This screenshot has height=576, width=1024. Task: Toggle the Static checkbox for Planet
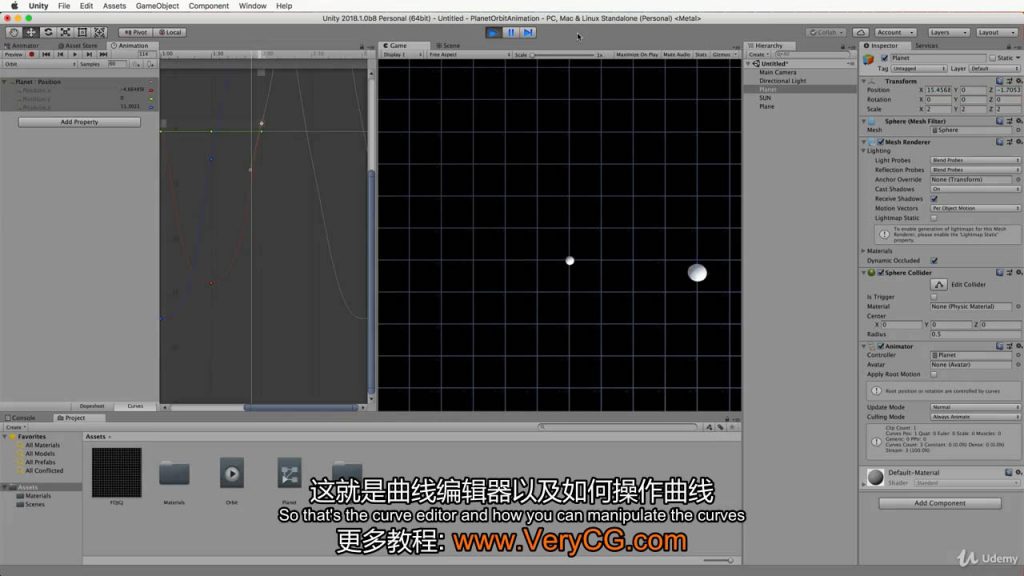click(x=990, y=58)
